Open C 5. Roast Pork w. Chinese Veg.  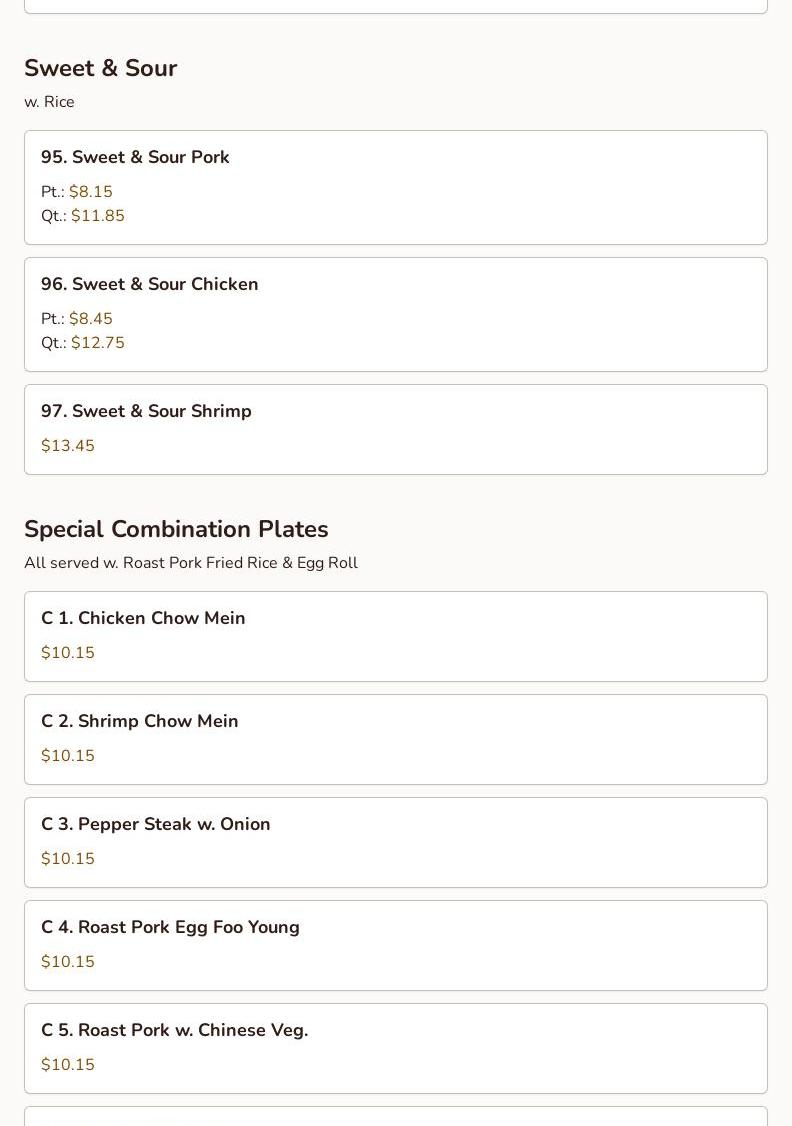point(396,1048)
